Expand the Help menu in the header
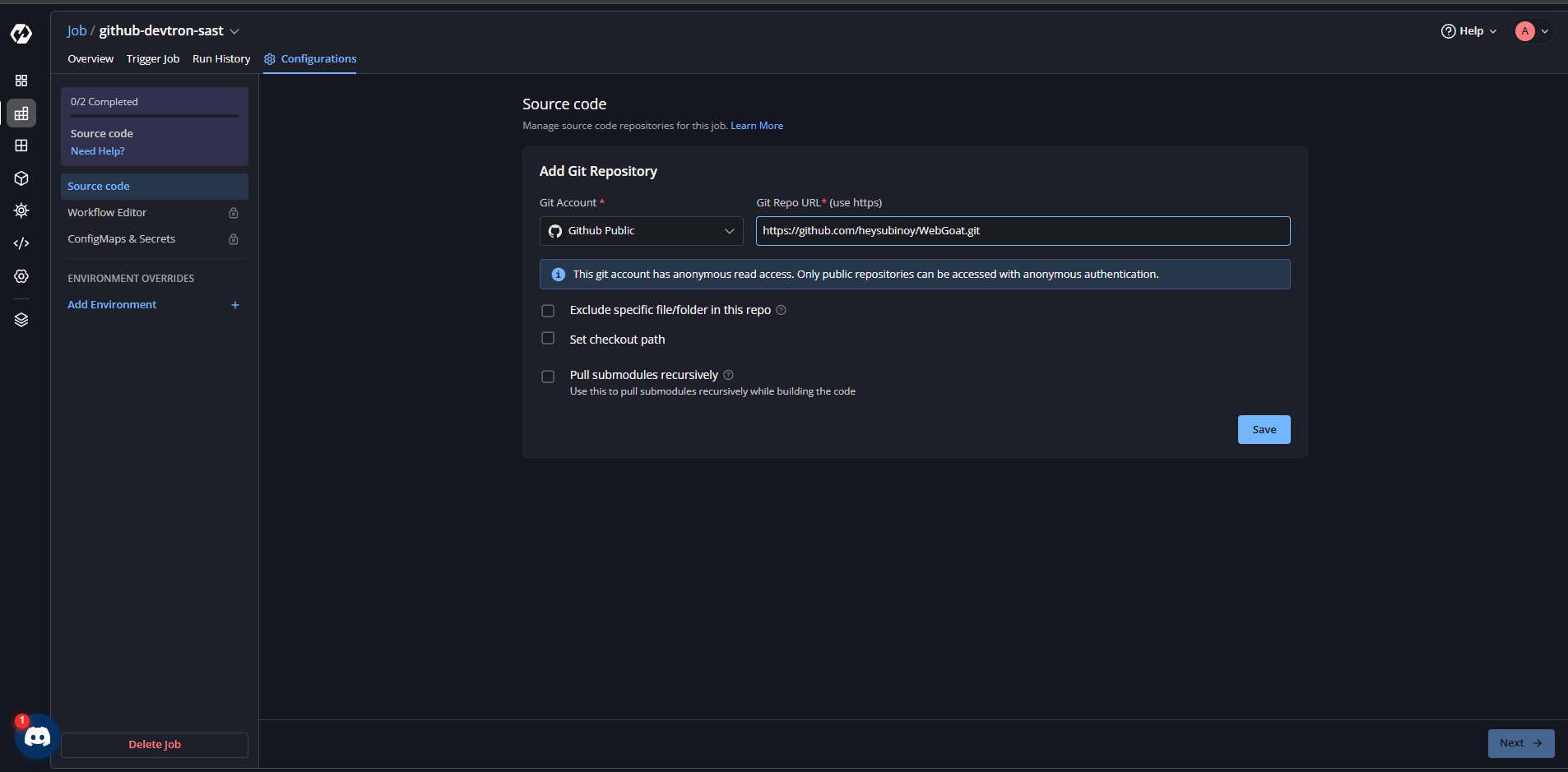1568x772 pixels. click(1469, 31)
